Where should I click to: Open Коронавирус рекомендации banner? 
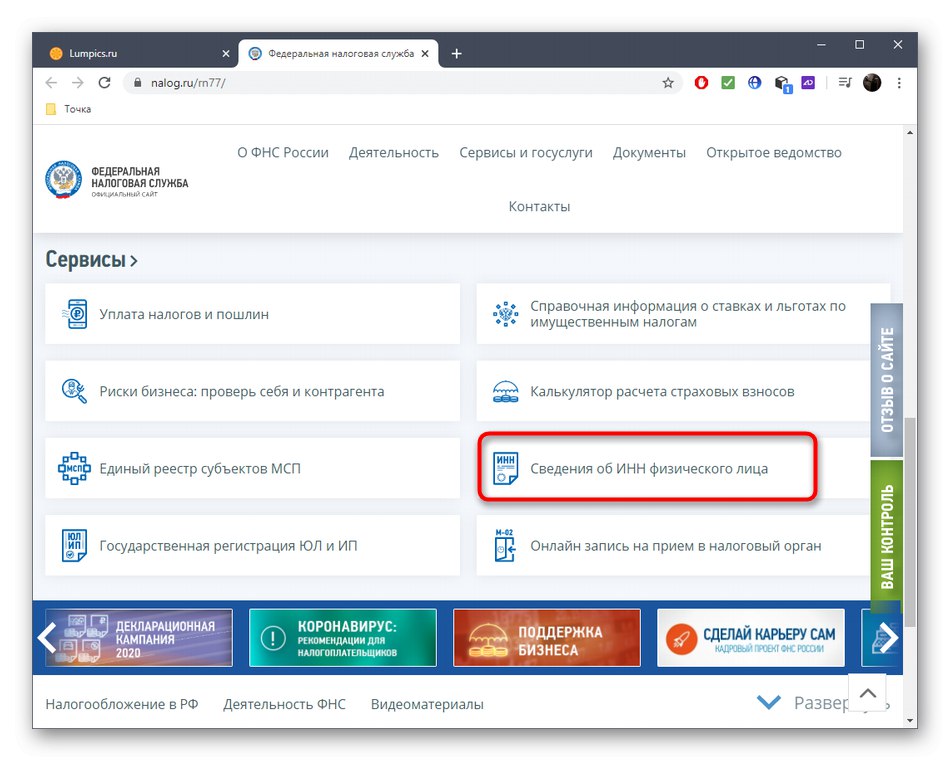click(343, 638)
